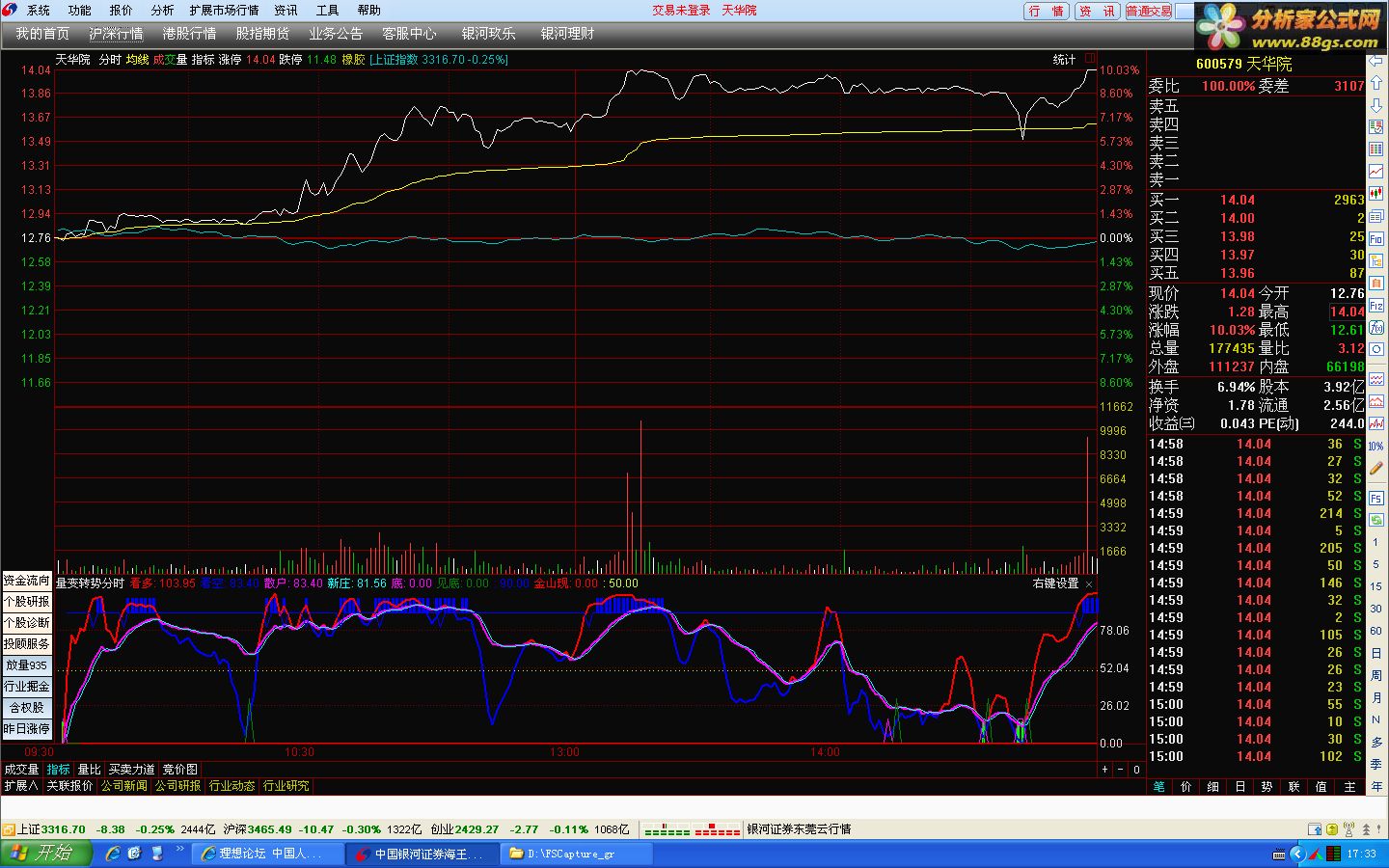Select the 竞价图 bottom tab
1389x868 pixels.
tap(179, 770)
